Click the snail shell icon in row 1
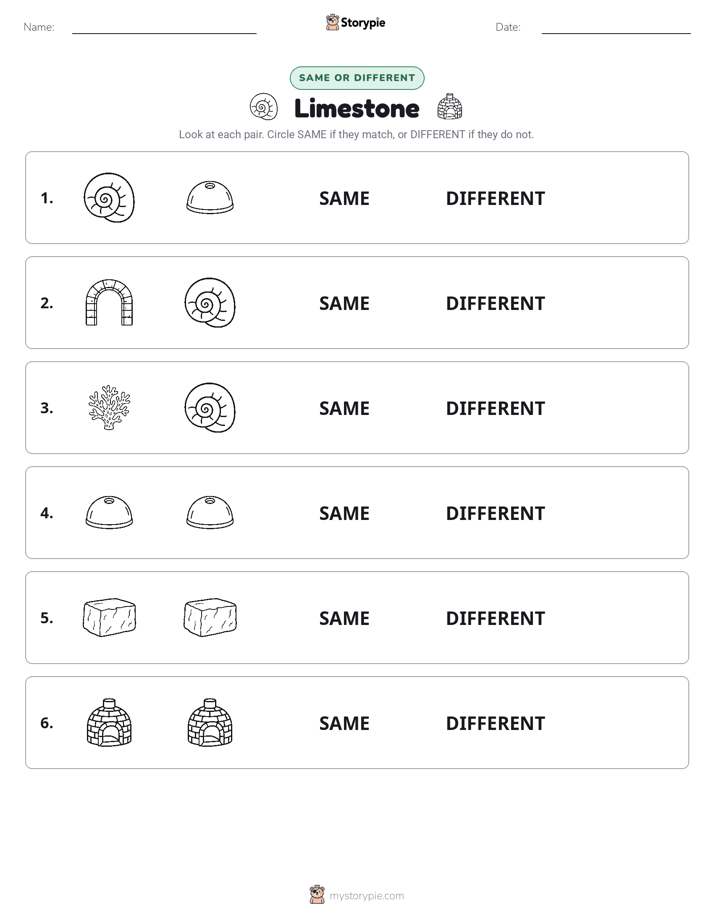 [109, 198]
